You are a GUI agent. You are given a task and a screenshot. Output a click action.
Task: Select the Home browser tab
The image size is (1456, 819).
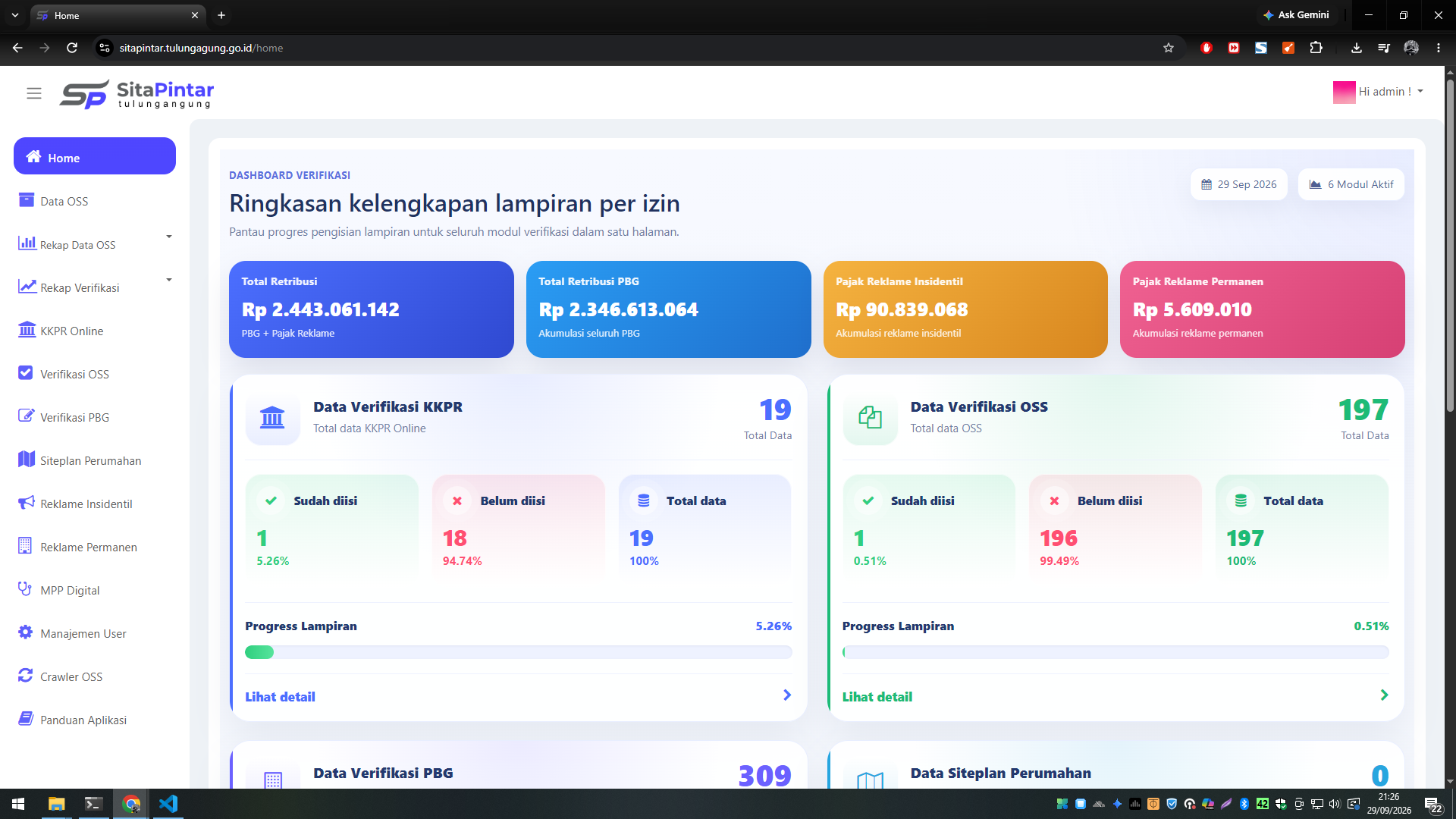click(x=118, y=15)
